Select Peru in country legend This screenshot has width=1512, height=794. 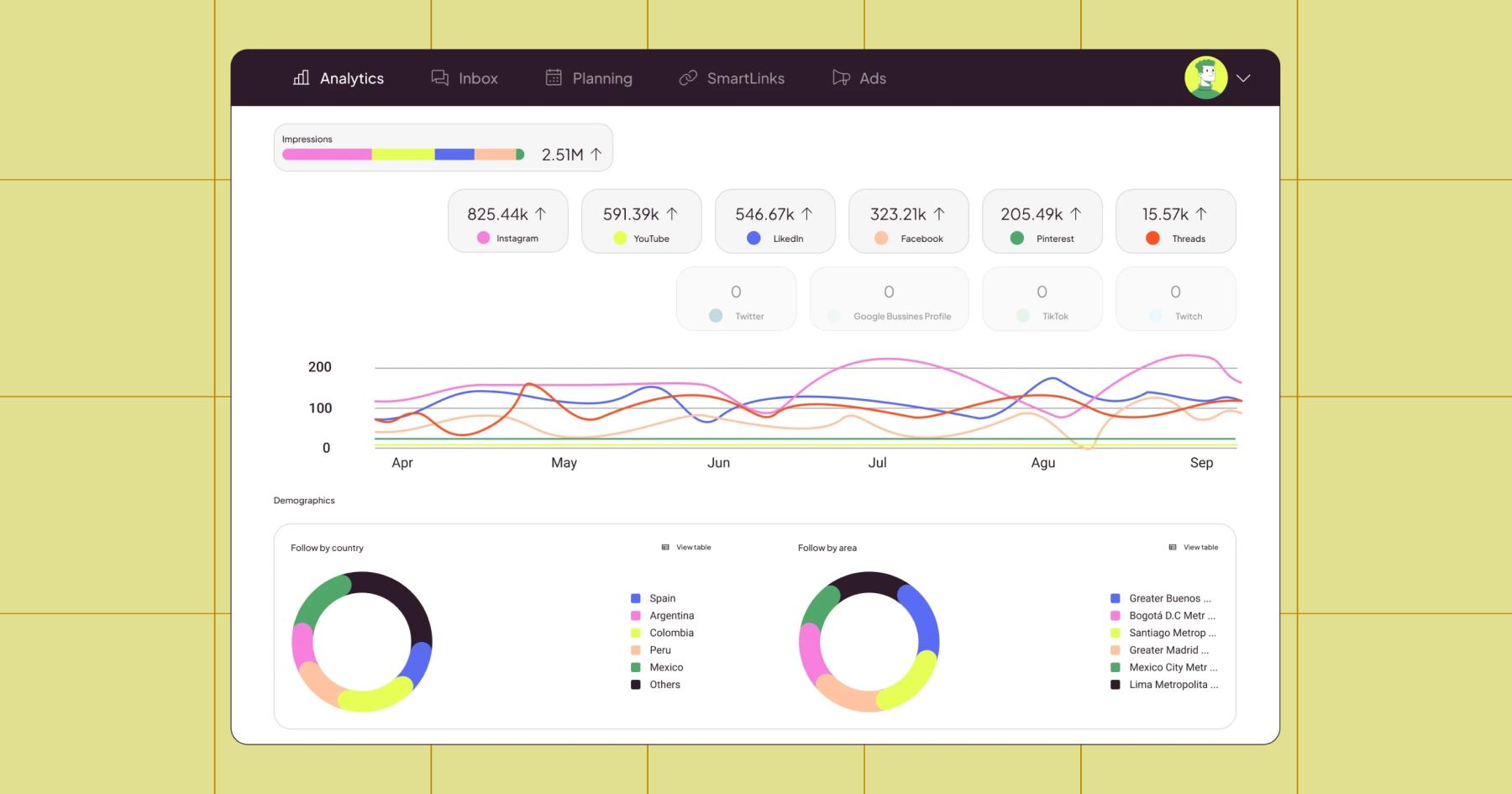651,650
